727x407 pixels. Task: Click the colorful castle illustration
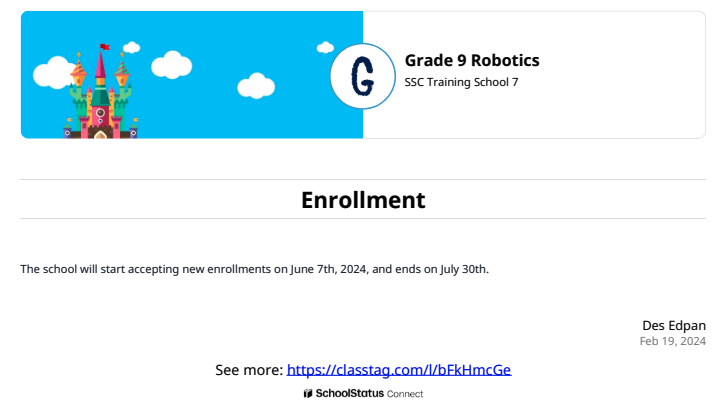click(101, 92)
